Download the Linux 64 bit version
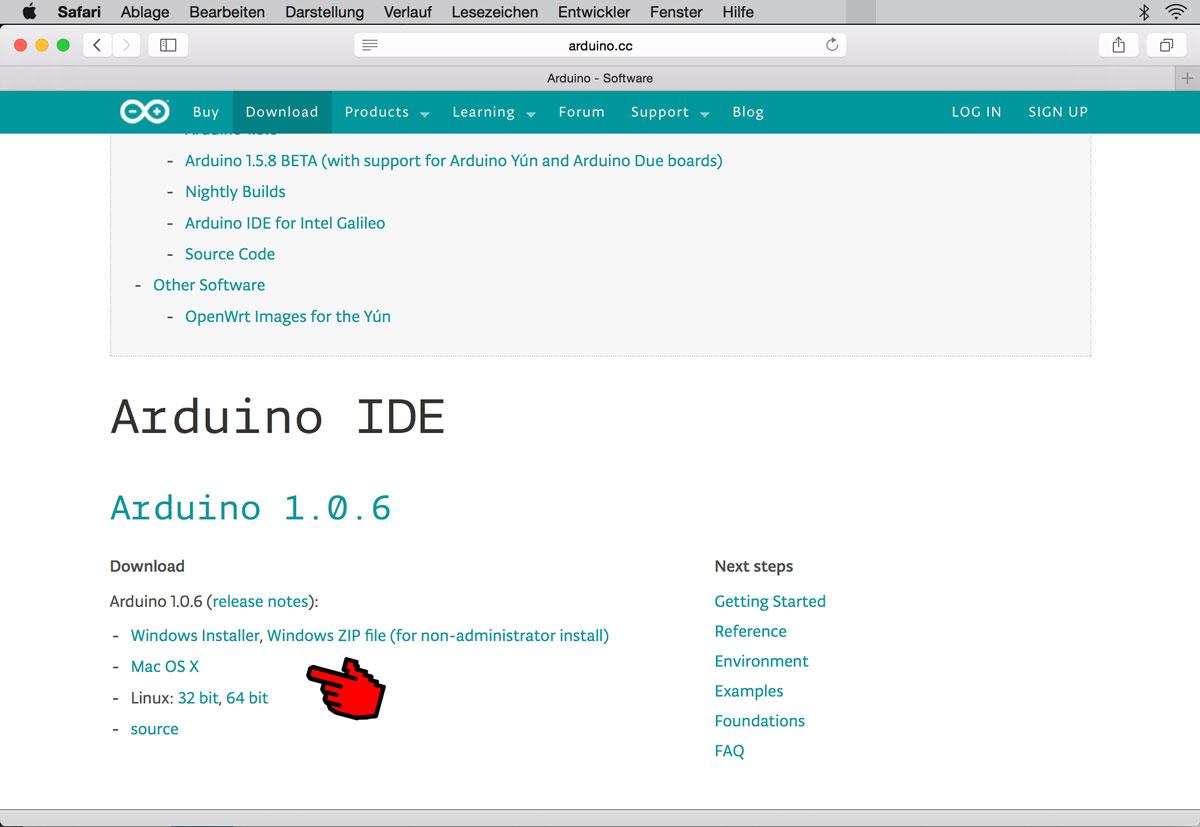Screen dimensions: 1200x827 (x=247, y=698)
